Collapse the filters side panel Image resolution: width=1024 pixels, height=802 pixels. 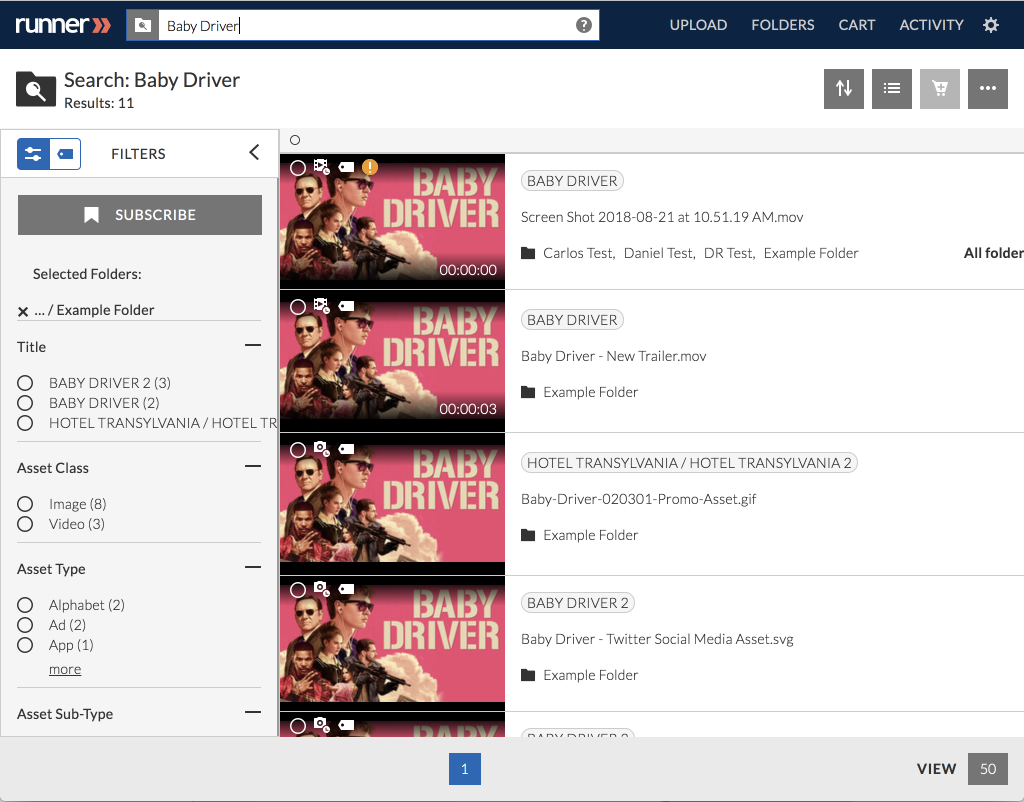[x=254, y=152]
